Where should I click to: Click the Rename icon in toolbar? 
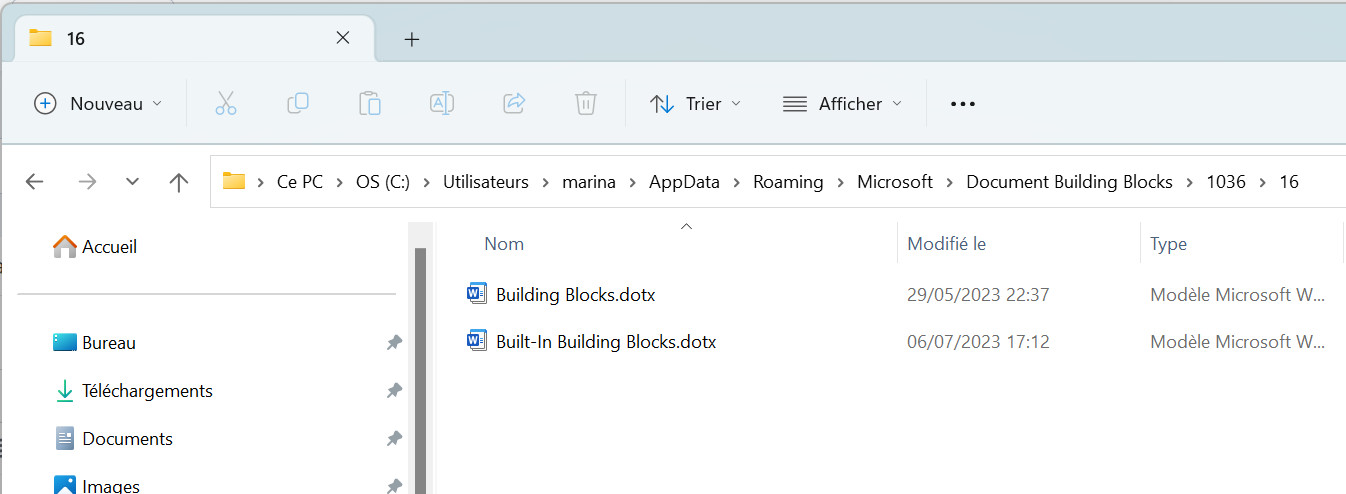pos(441,103)
